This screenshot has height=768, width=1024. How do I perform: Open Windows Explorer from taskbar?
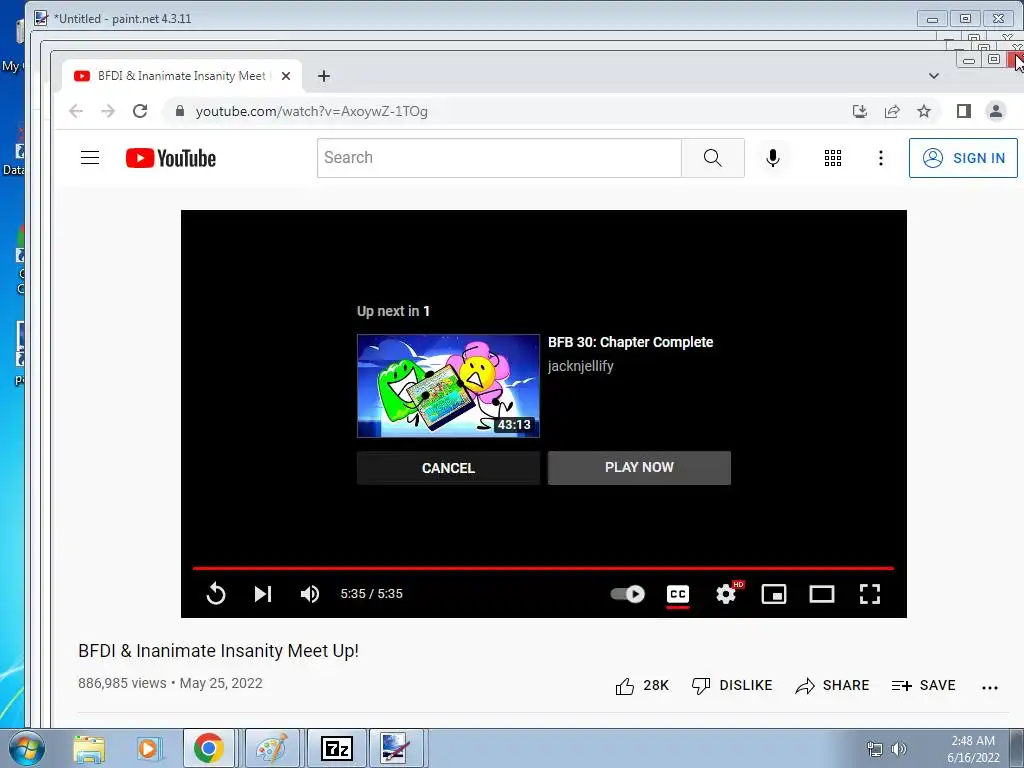click(x=89, y=748)
